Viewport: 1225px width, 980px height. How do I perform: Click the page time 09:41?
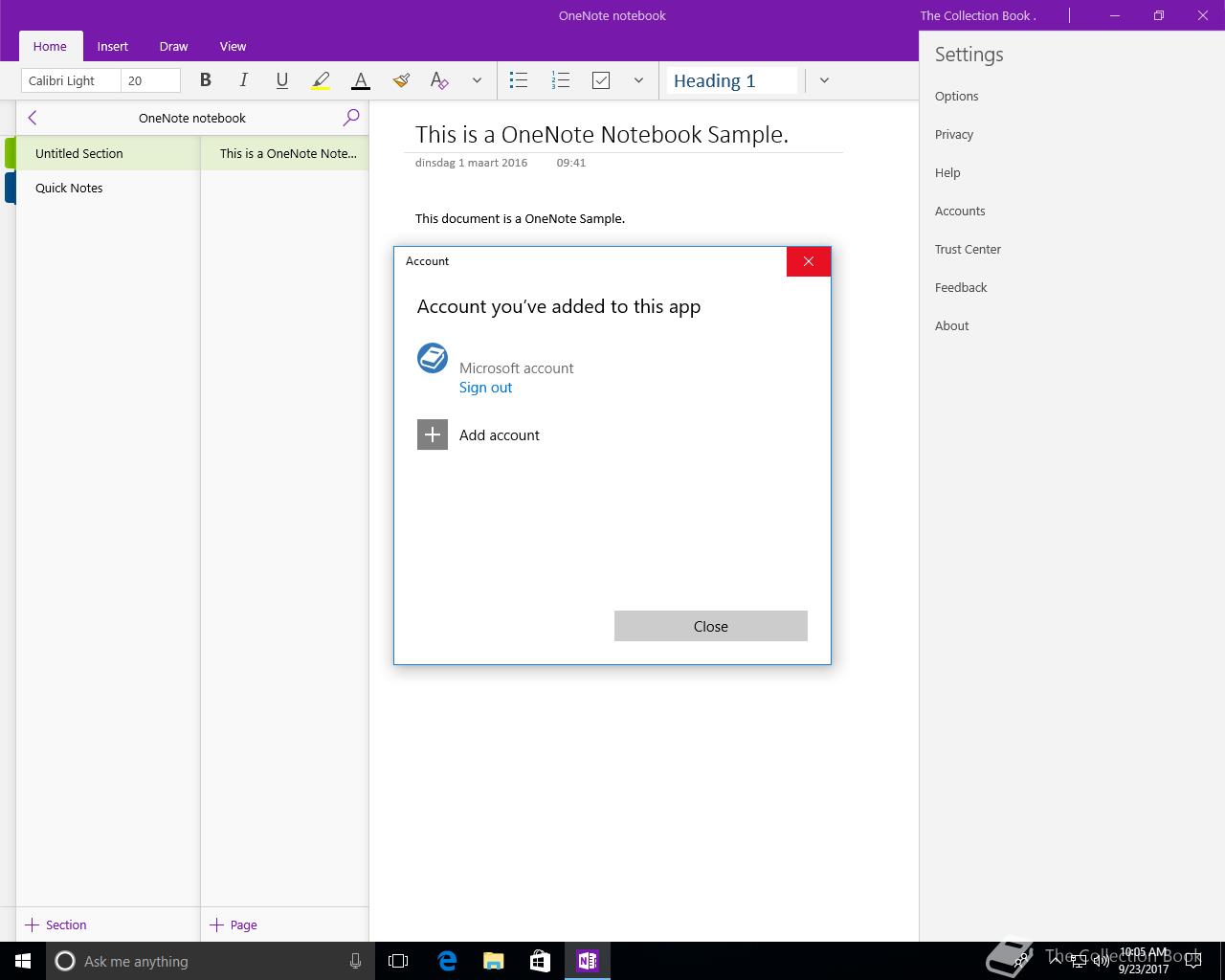571,163
